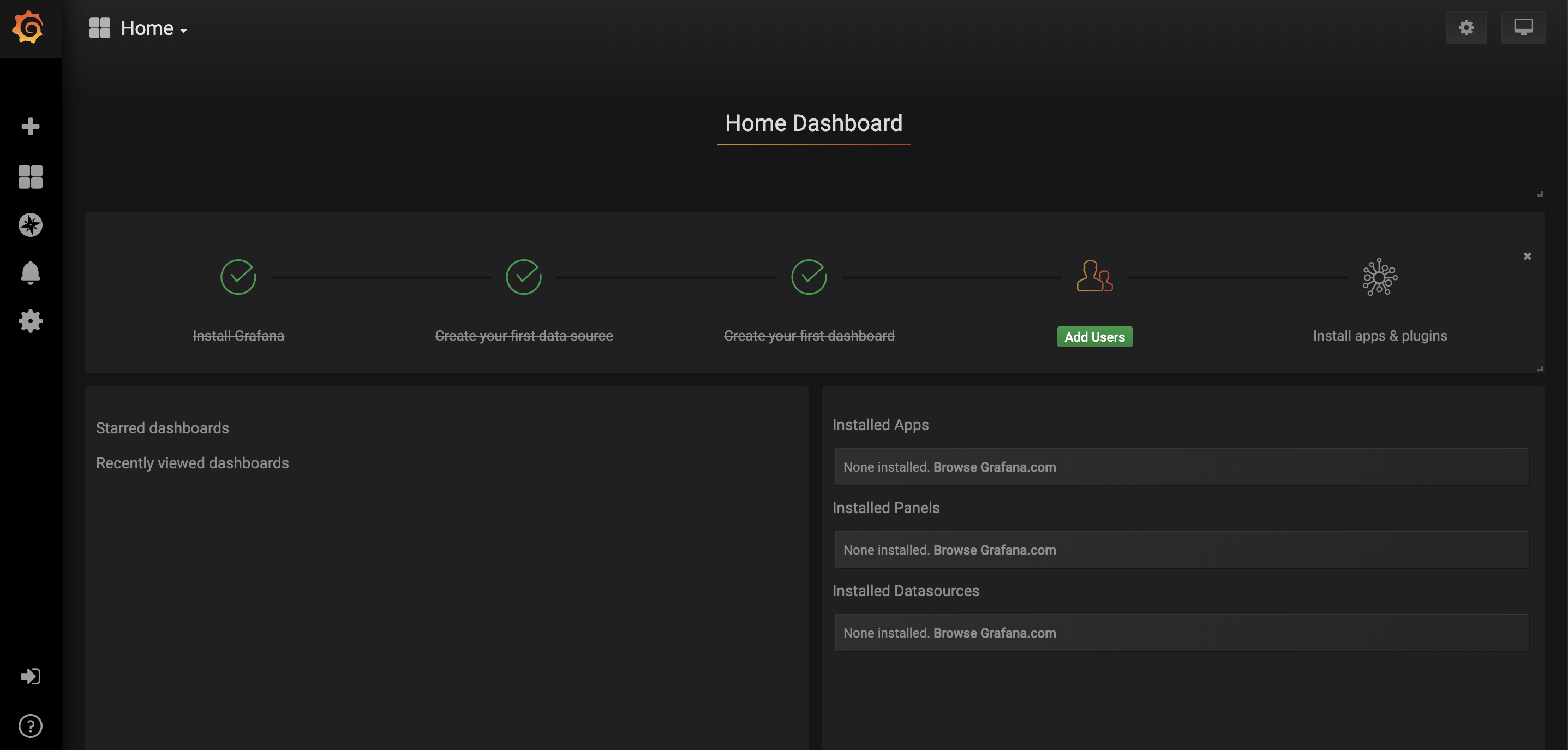The height and width of the screenshot is (750, 1568).
Task: Open the Configuration gear in sidebar
Action: [30, 321]
